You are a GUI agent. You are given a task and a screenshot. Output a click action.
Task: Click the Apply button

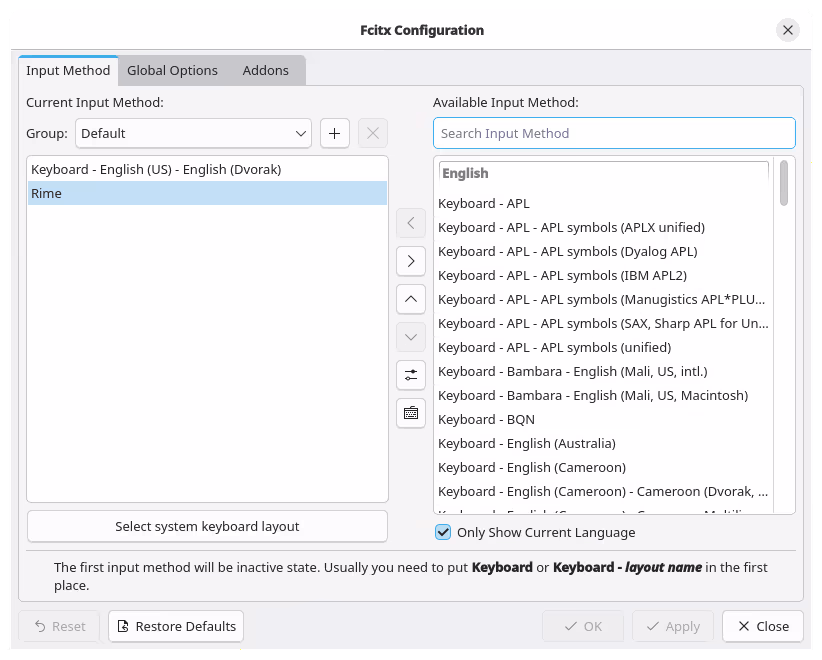[673, 626]
